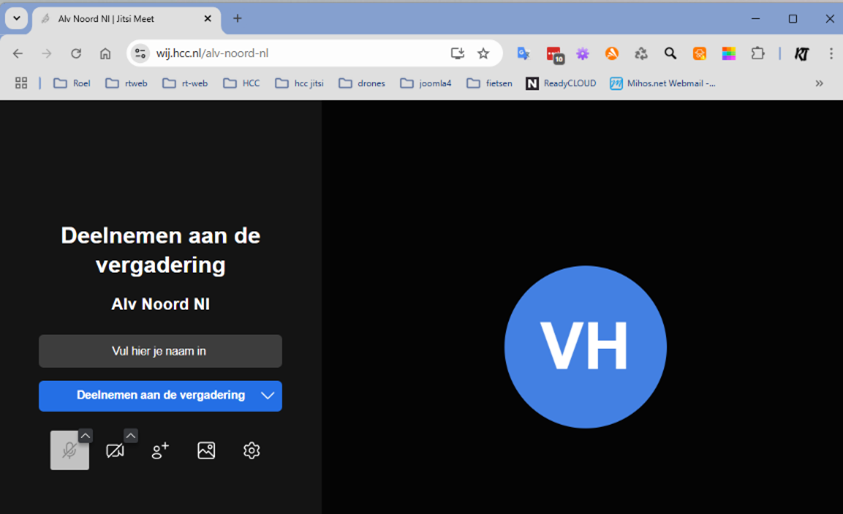Viewport: 843px width, 514px height.
Task: Open the invite people icon
Action: [x=160, y=451]
